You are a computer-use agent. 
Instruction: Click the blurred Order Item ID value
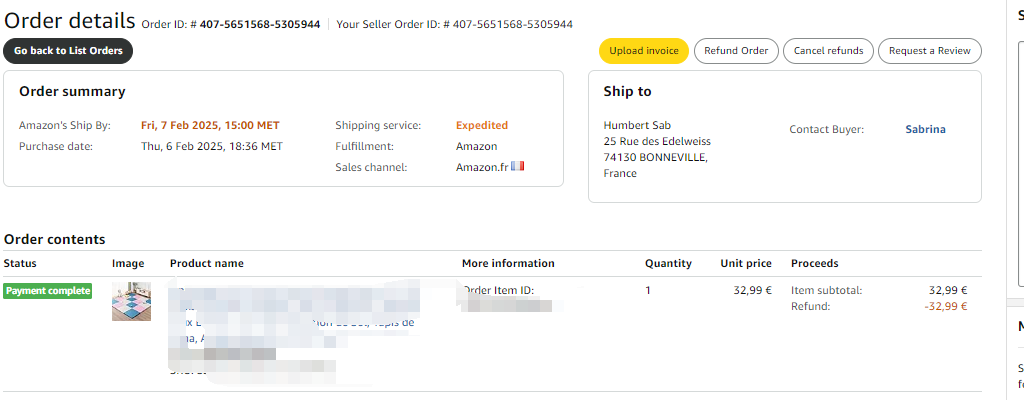[x=505, y=304]
